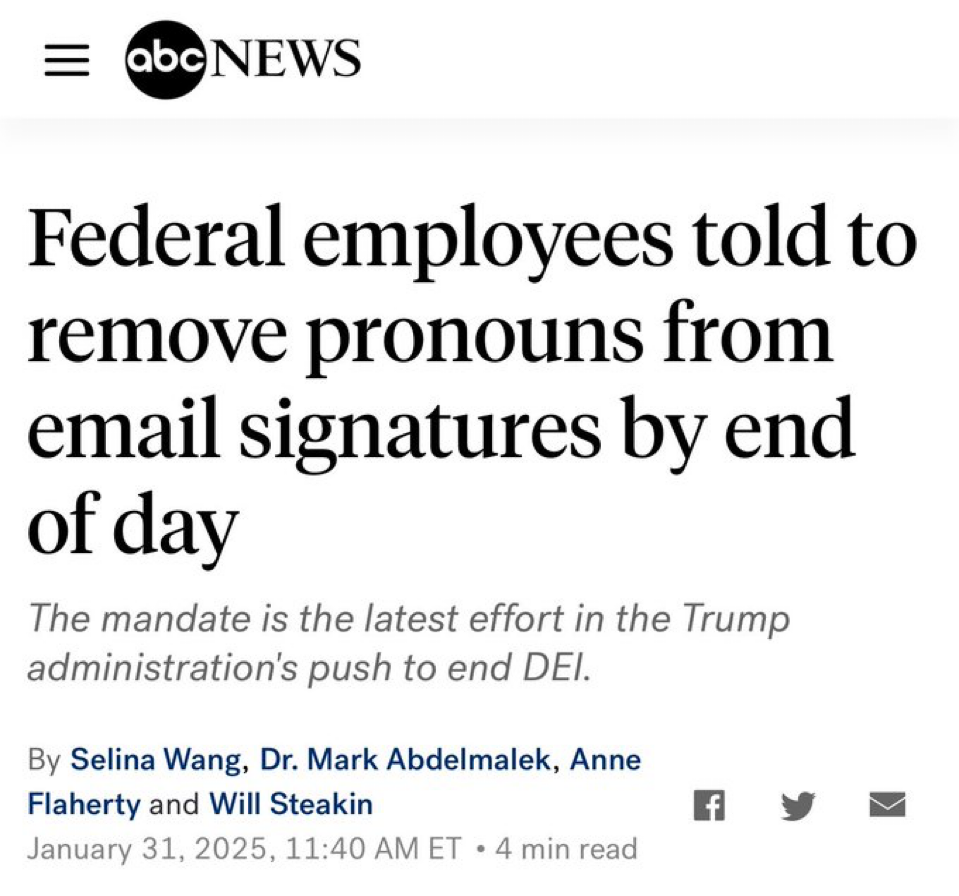Click the 4 min read label

[x=566, y=849]
